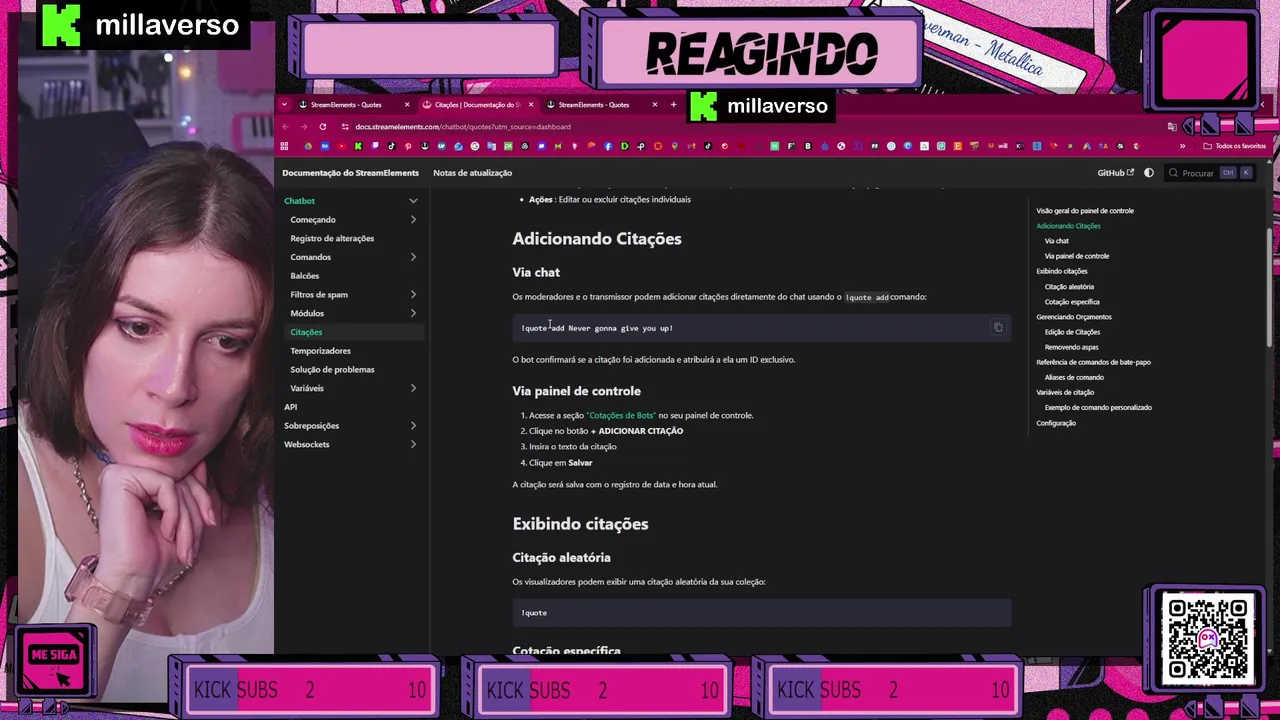This screenshot has width=1280, height=720.
Task: Go back in browser history
Action: 285,127
